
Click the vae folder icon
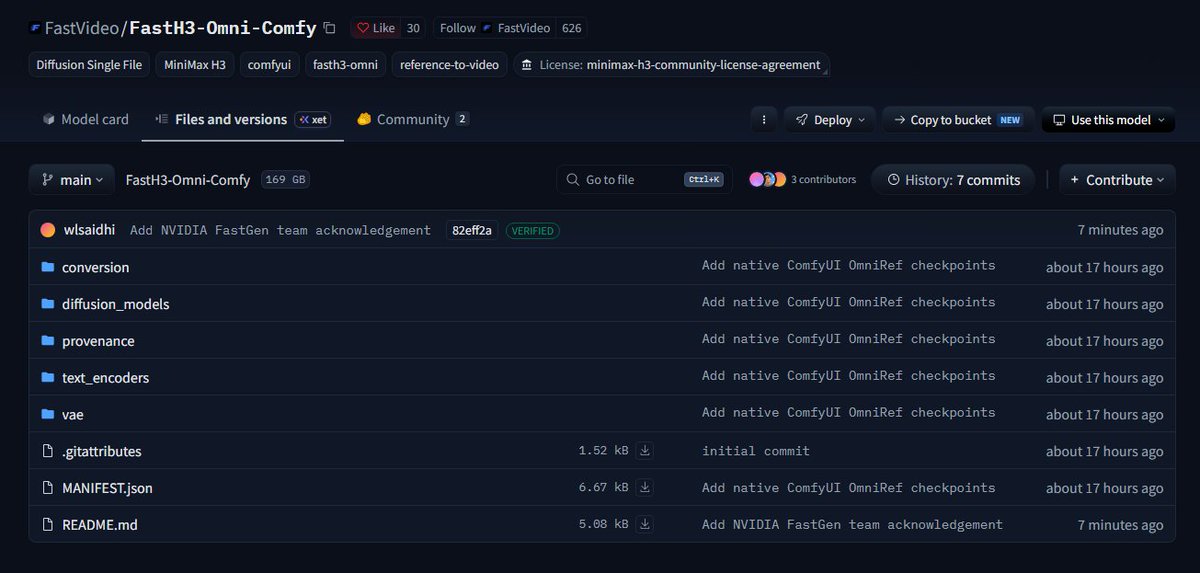pyautogui.click(x=47, y=414)
